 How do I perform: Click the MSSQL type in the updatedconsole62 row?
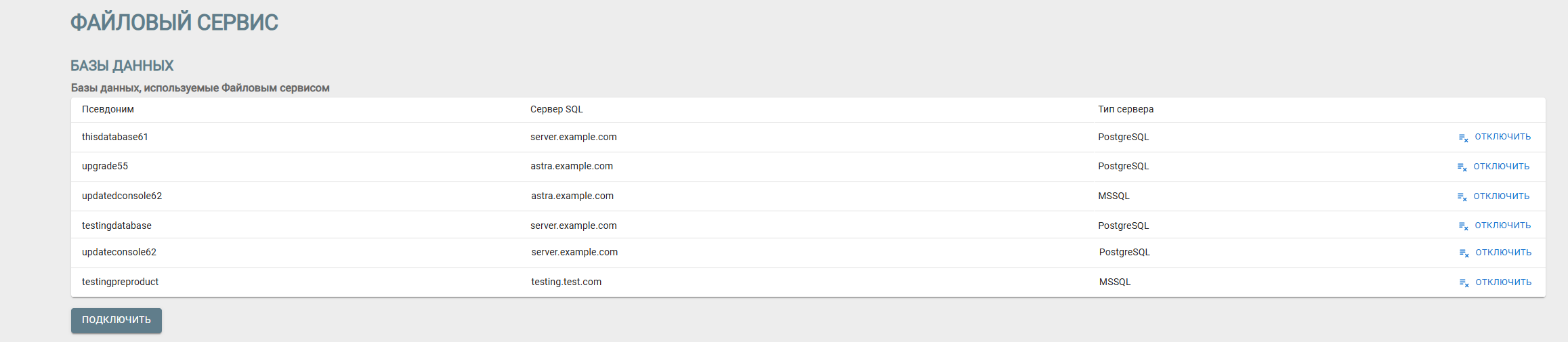[x=1114, y=196]
